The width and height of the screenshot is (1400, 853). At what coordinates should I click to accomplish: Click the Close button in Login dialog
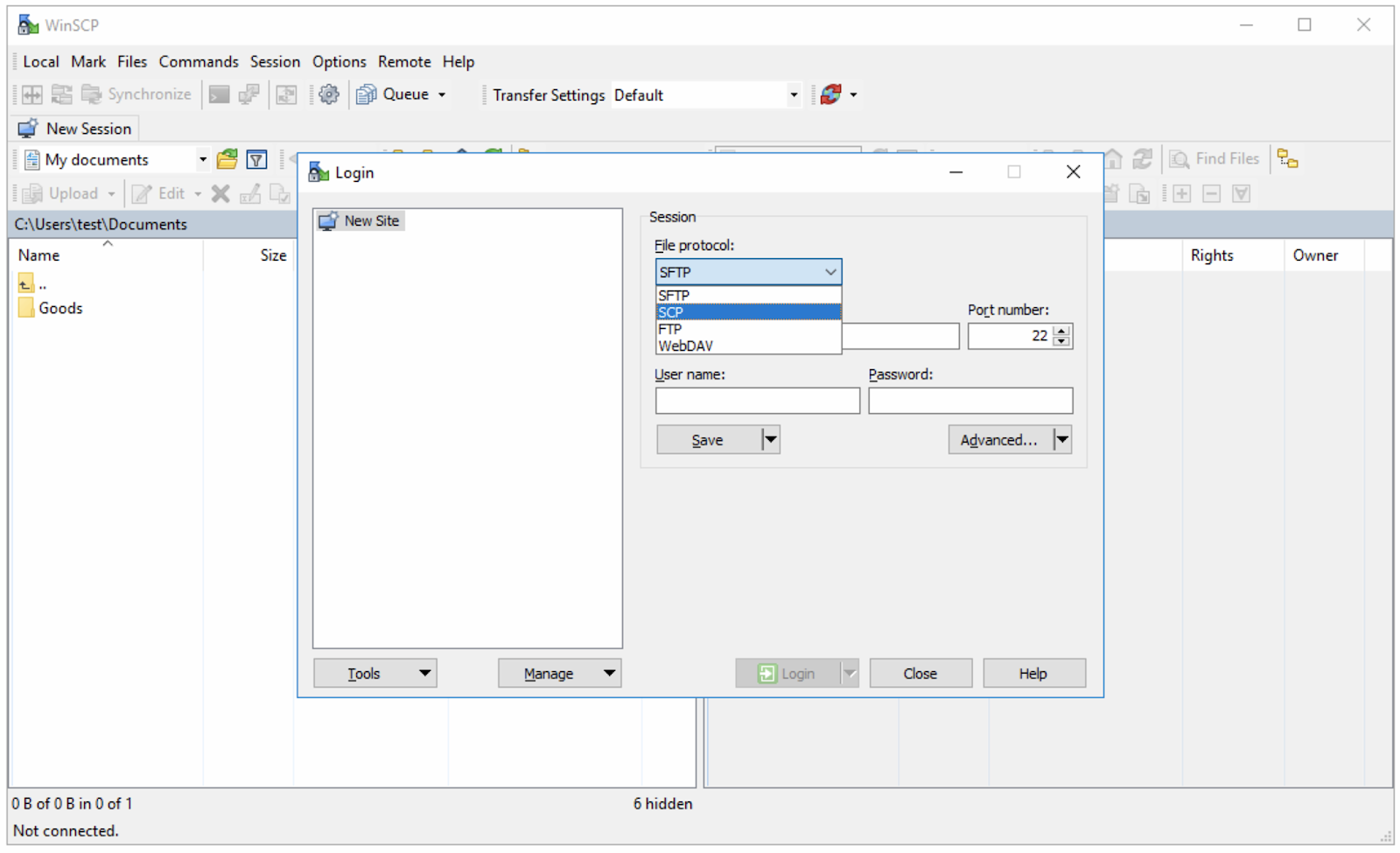(920, 673)
